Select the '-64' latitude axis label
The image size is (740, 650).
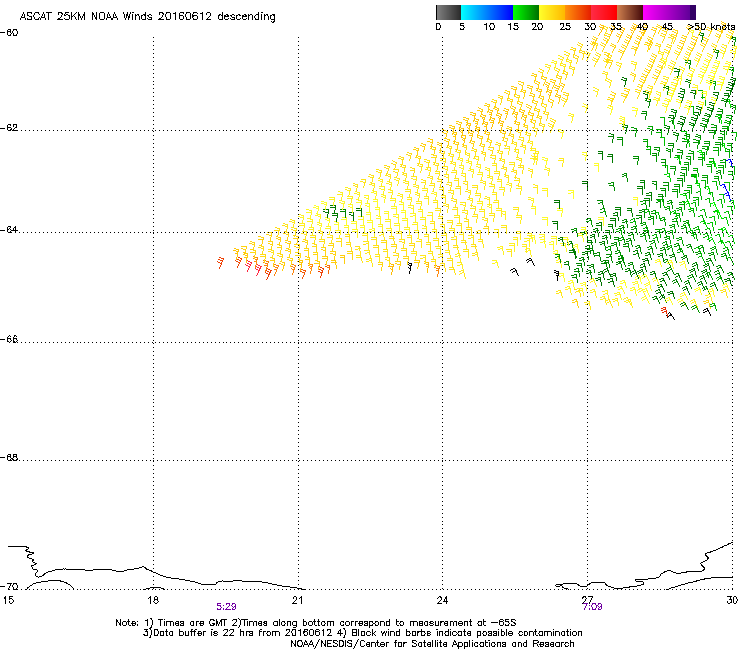pos(9,230)
